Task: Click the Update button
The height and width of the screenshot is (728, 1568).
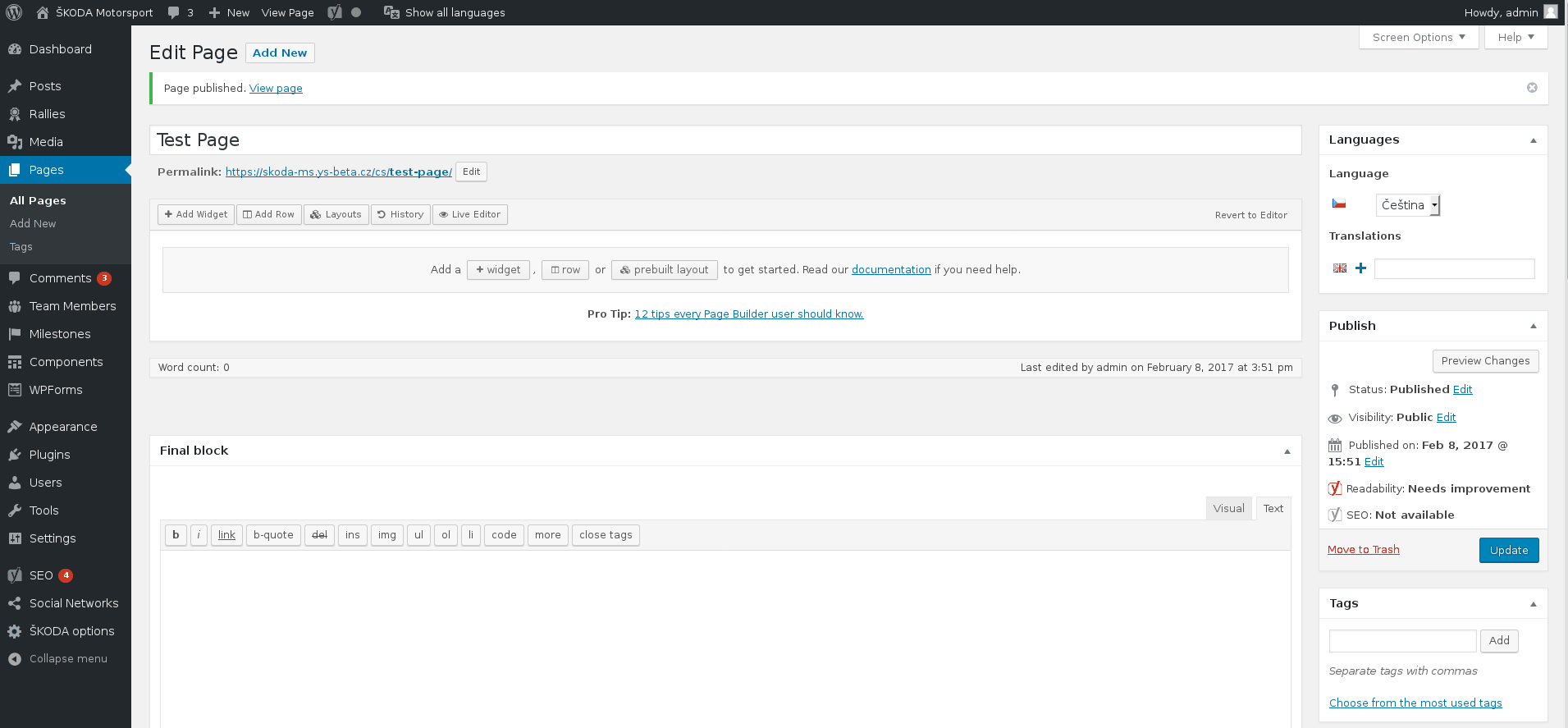Action: [1509, 550]
